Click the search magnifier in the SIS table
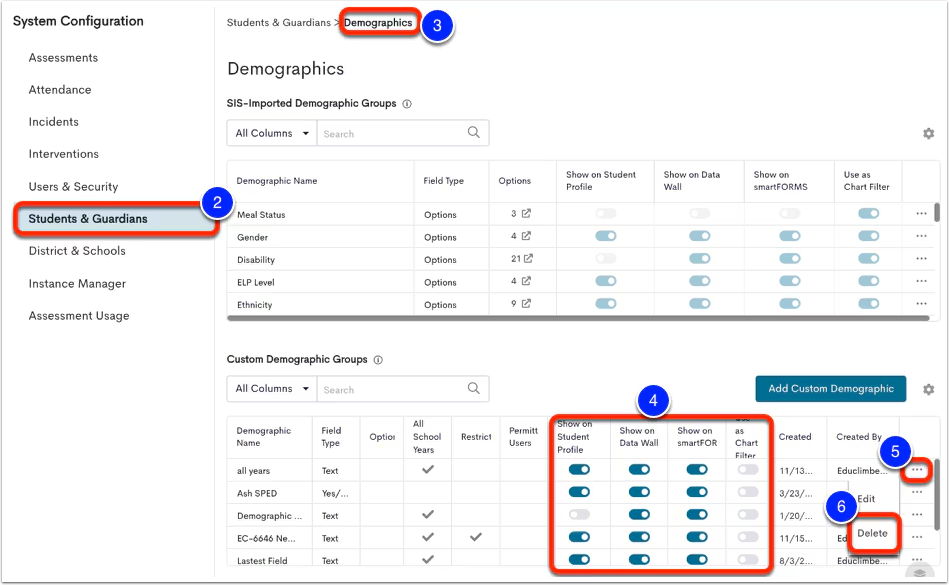The width and height of the screenshot is (949, 585). tap(474, 132)
